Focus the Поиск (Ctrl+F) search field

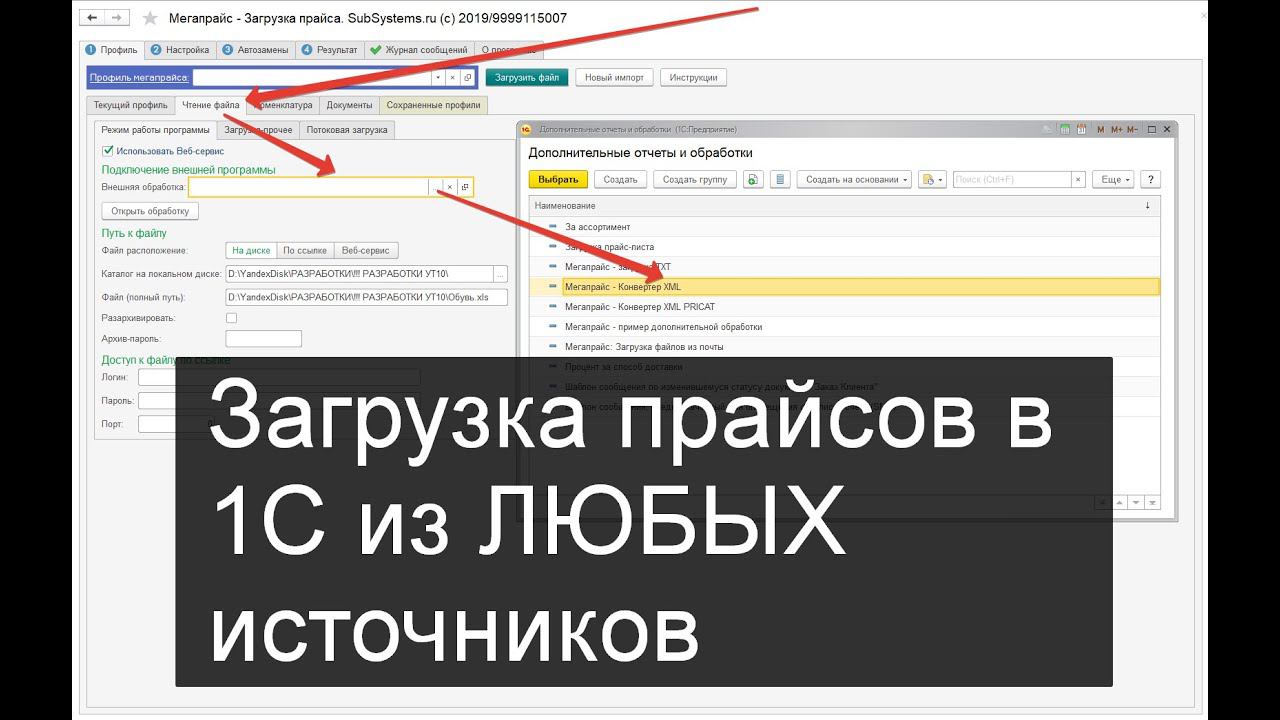click(x=1011, y=179)
